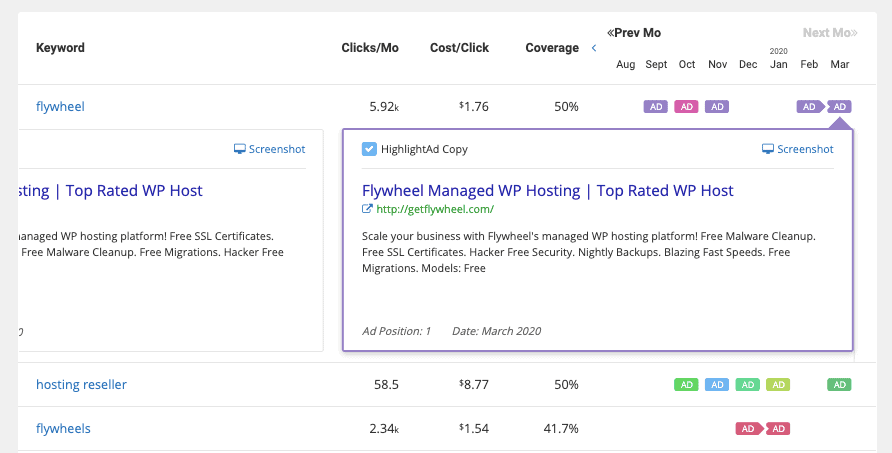Click the purple AD badge under Aug in flywheel row
The height and width of the screenshot is (453, 892).
(656, 106)
